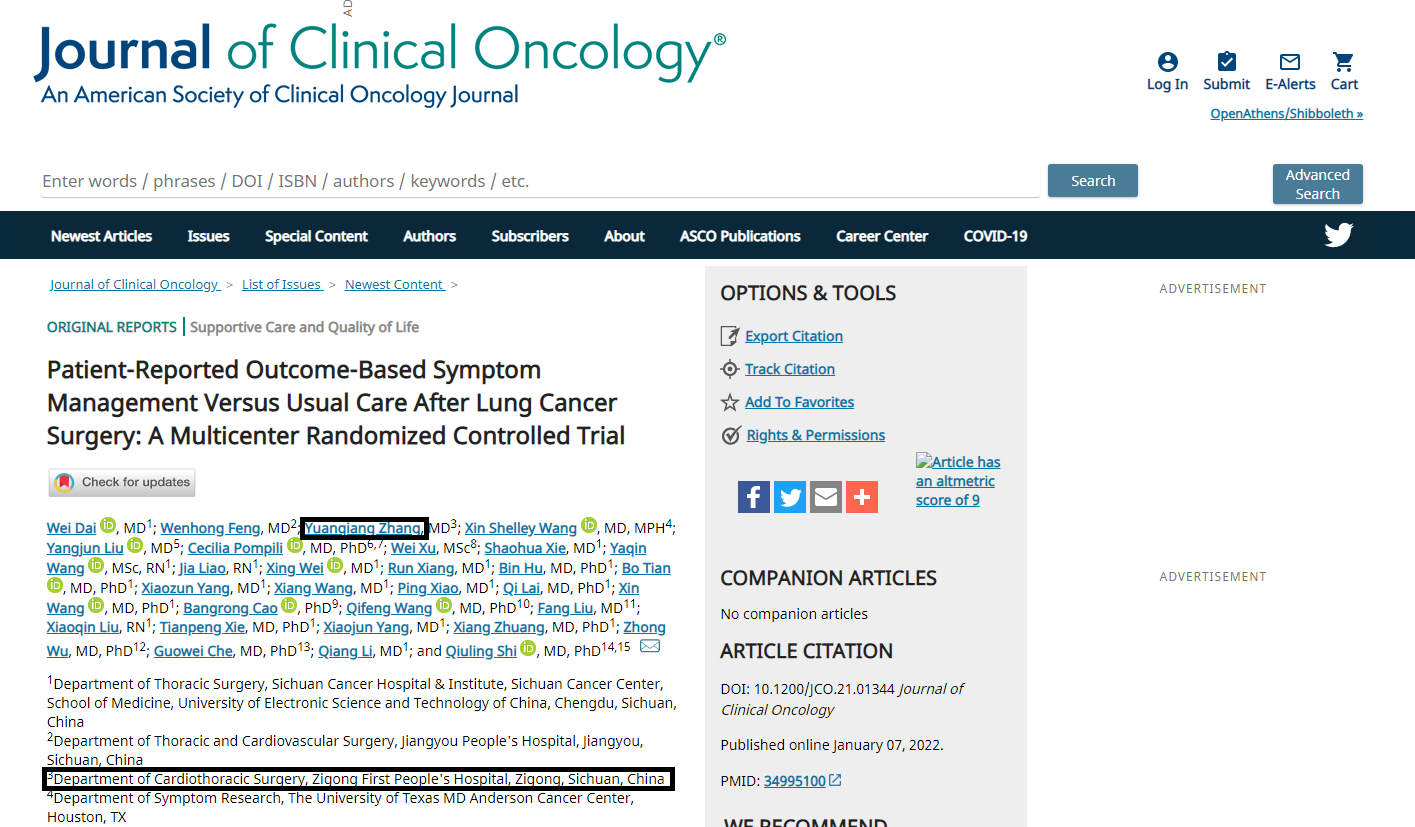Open author Bo Tian's link
Image resolution: width=1415 pixels, height=827 pixels.
point(646,568)
